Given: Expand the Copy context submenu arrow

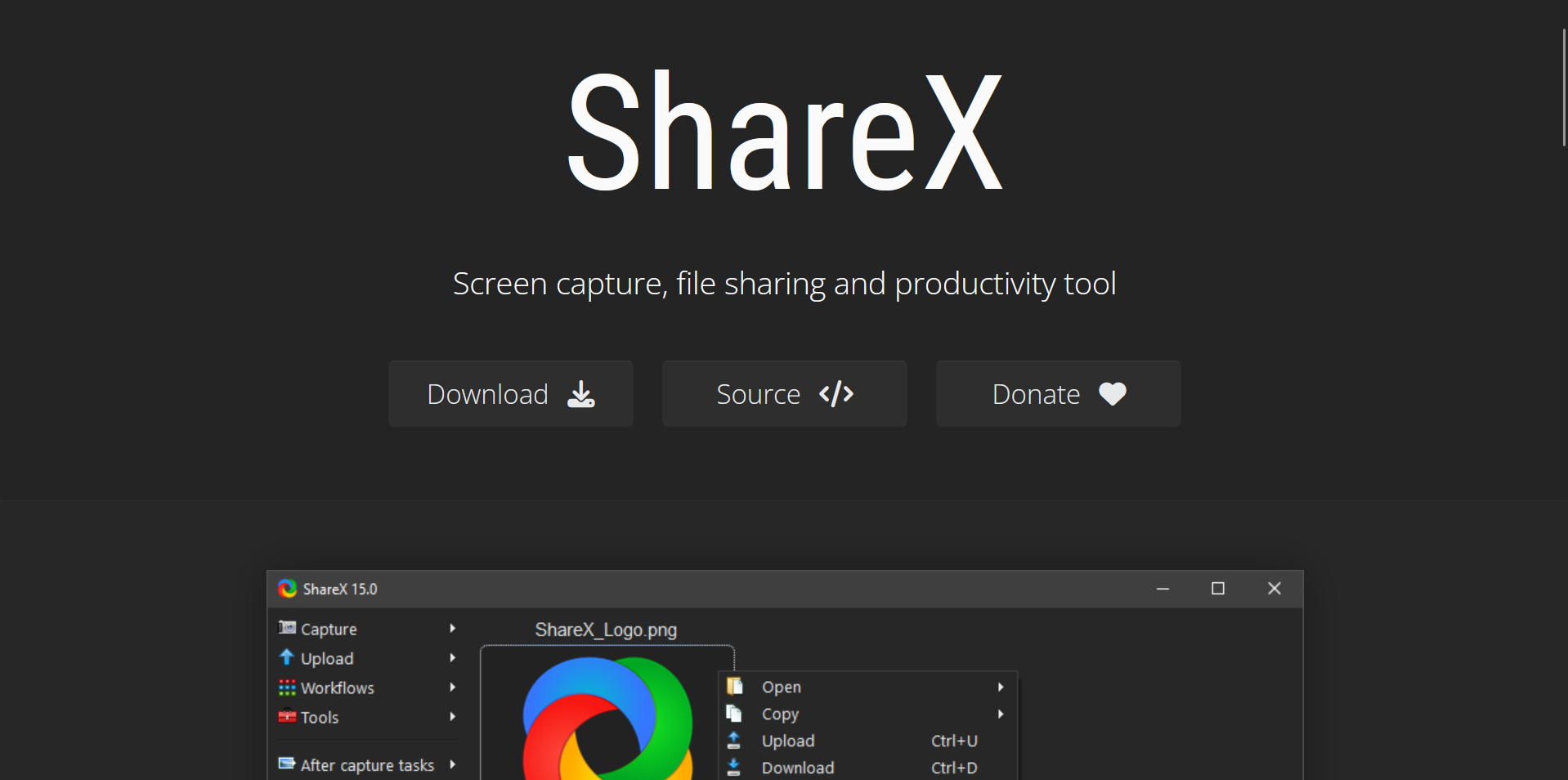Looking at the screenshot, I should pos(1000,714).
